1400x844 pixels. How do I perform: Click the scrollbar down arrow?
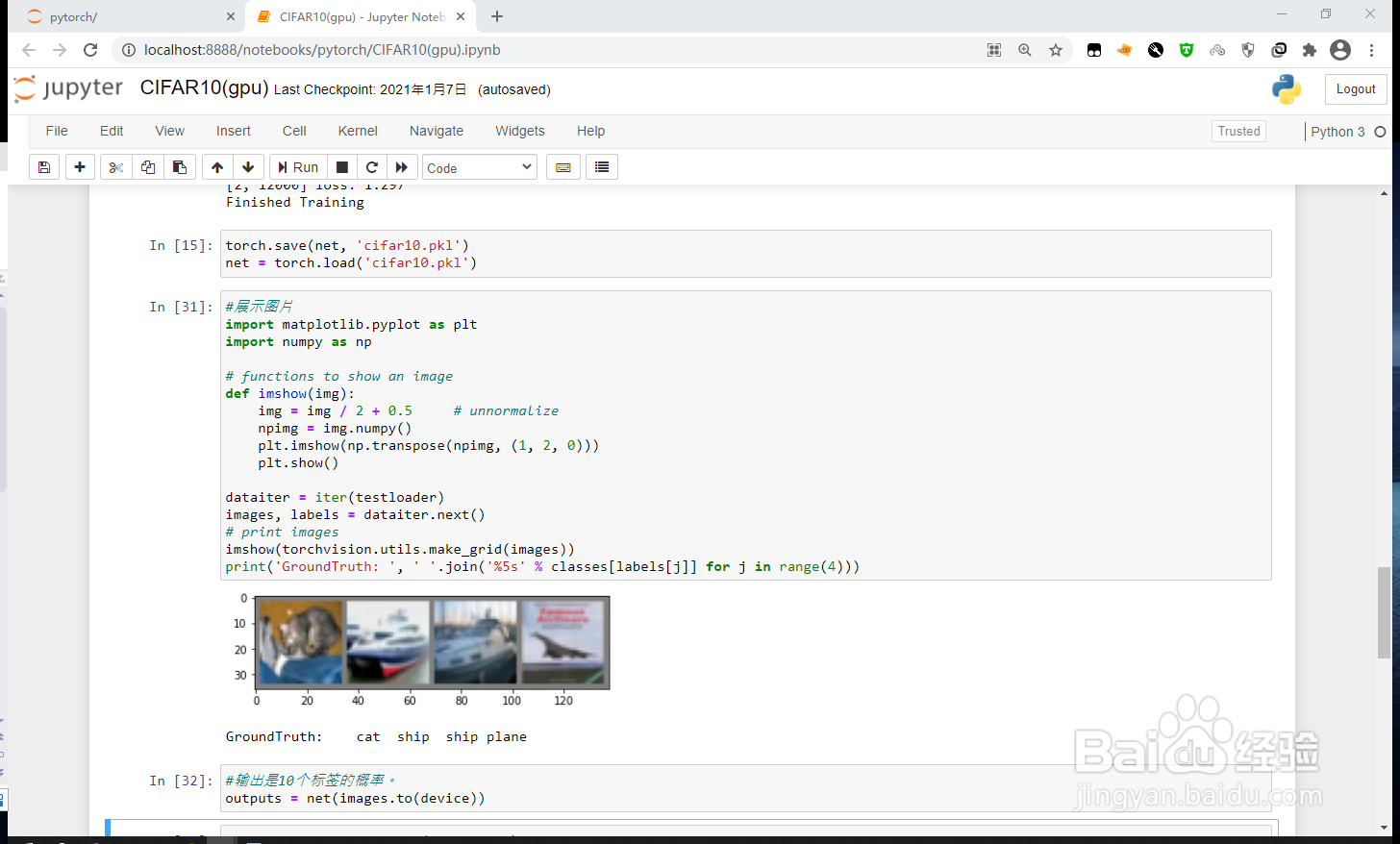[1383, 827]
